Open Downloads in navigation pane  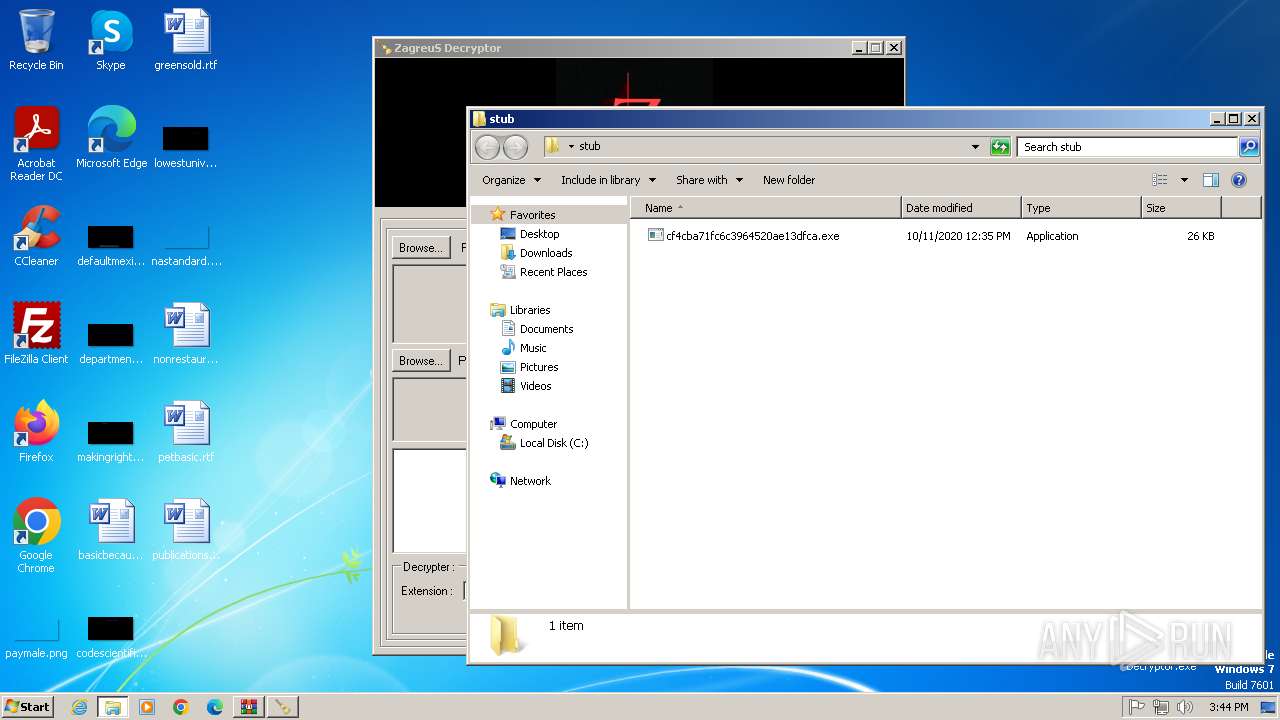coord(546,253)
